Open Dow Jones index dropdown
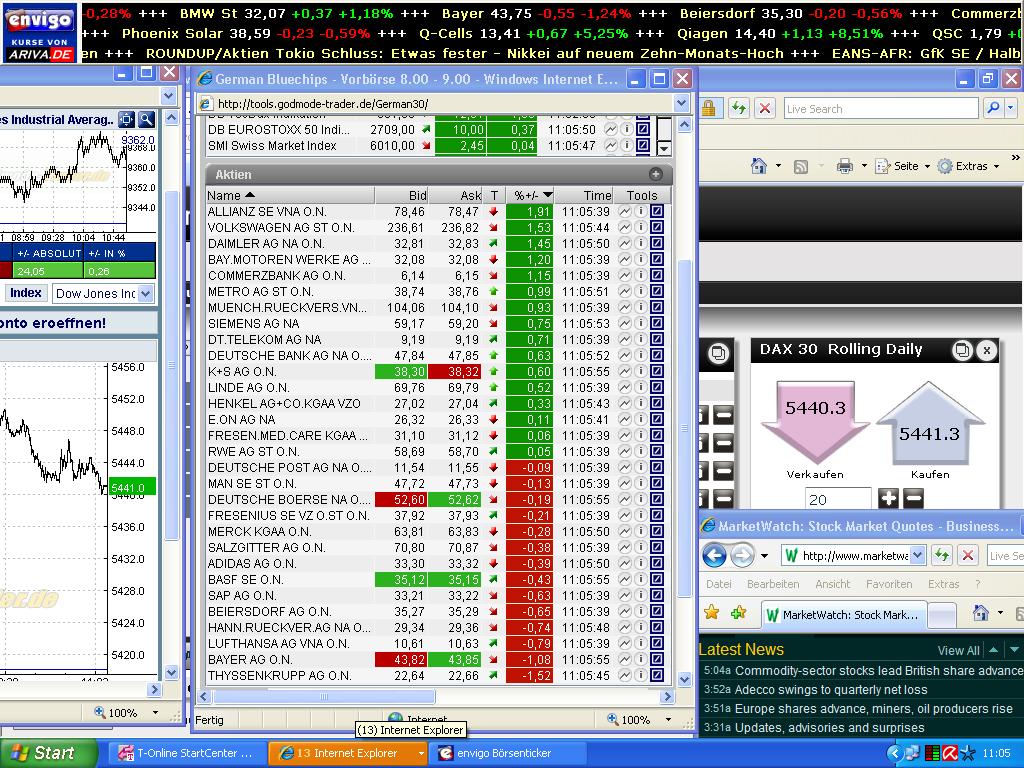The image size is (1024, 768). [x=146, y=294]
